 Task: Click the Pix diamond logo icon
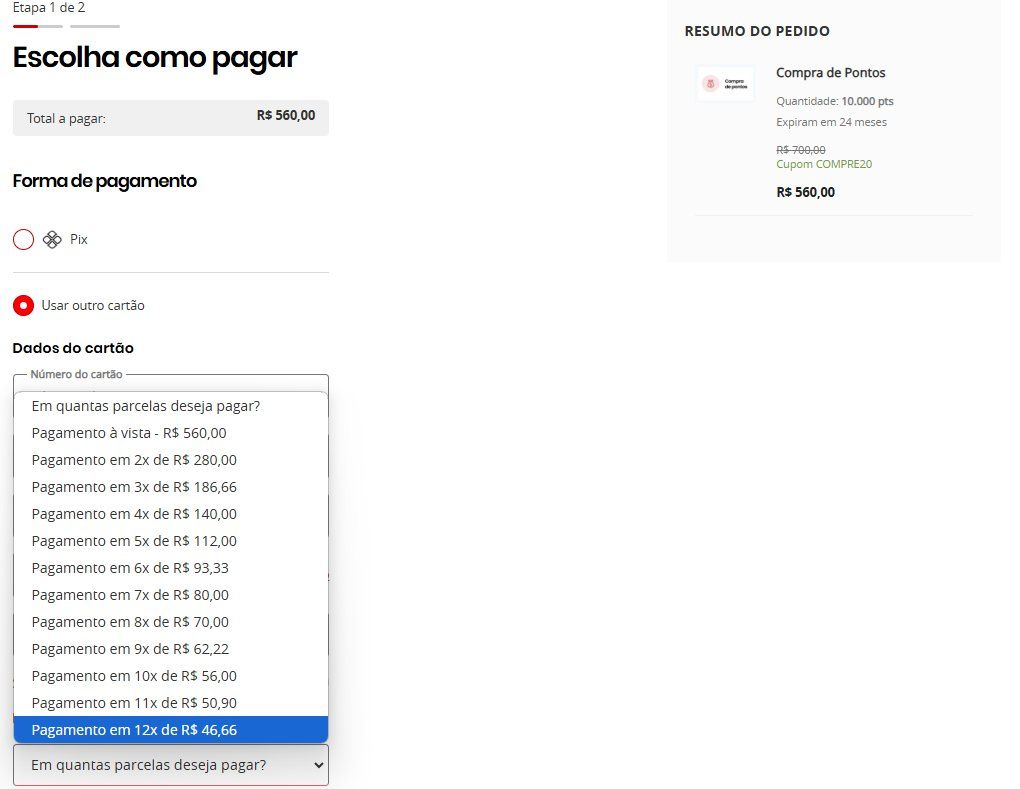pyautogui.click(x=52, y=239)
